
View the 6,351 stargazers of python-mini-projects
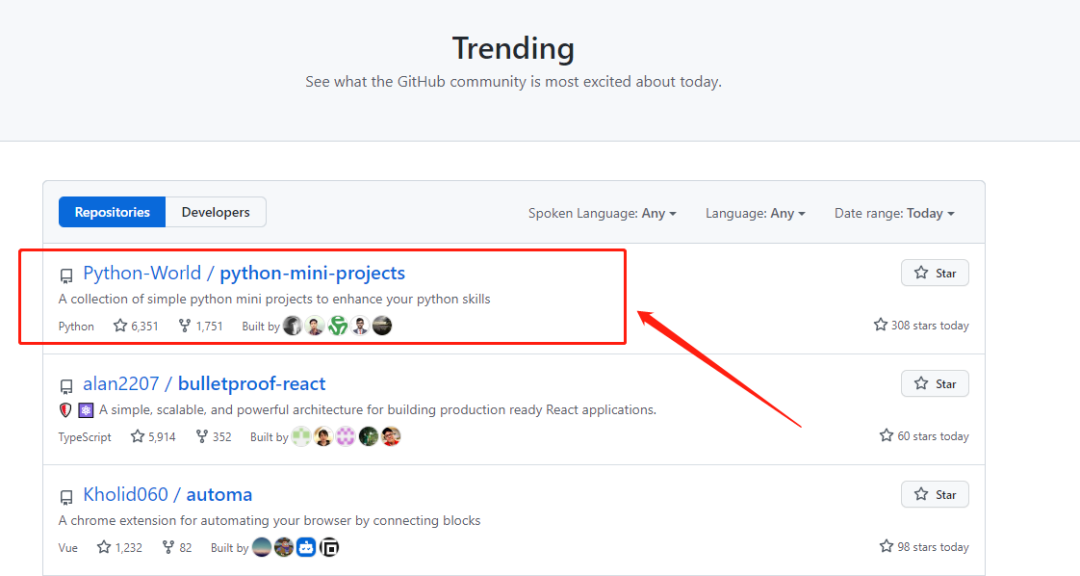pos(136,326)
